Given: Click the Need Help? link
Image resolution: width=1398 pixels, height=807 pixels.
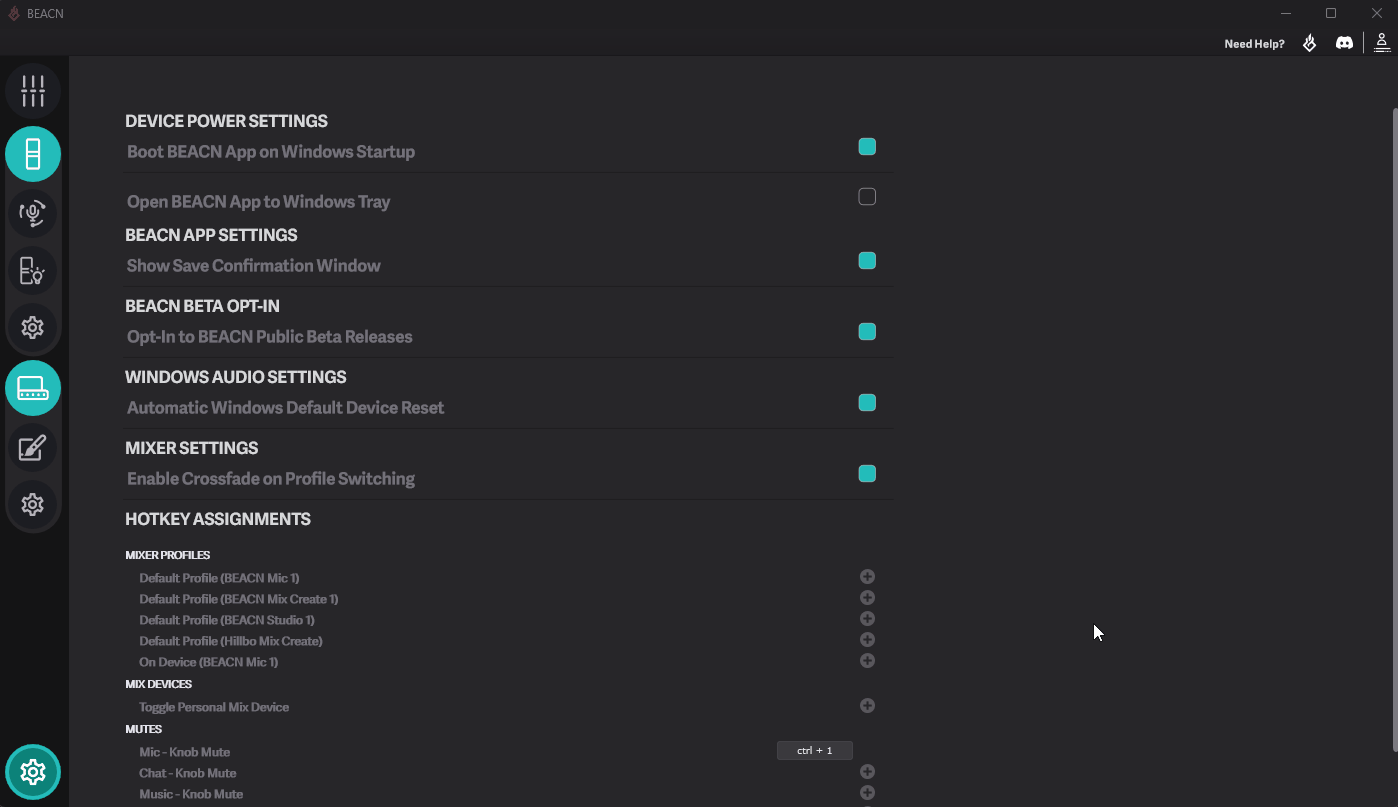Looking at the screenshot, I should 1254,44.
